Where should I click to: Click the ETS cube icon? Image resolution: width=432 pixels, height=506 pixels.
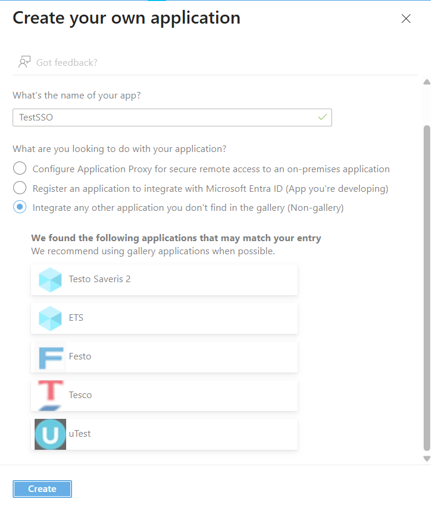(x=50, y=318)
